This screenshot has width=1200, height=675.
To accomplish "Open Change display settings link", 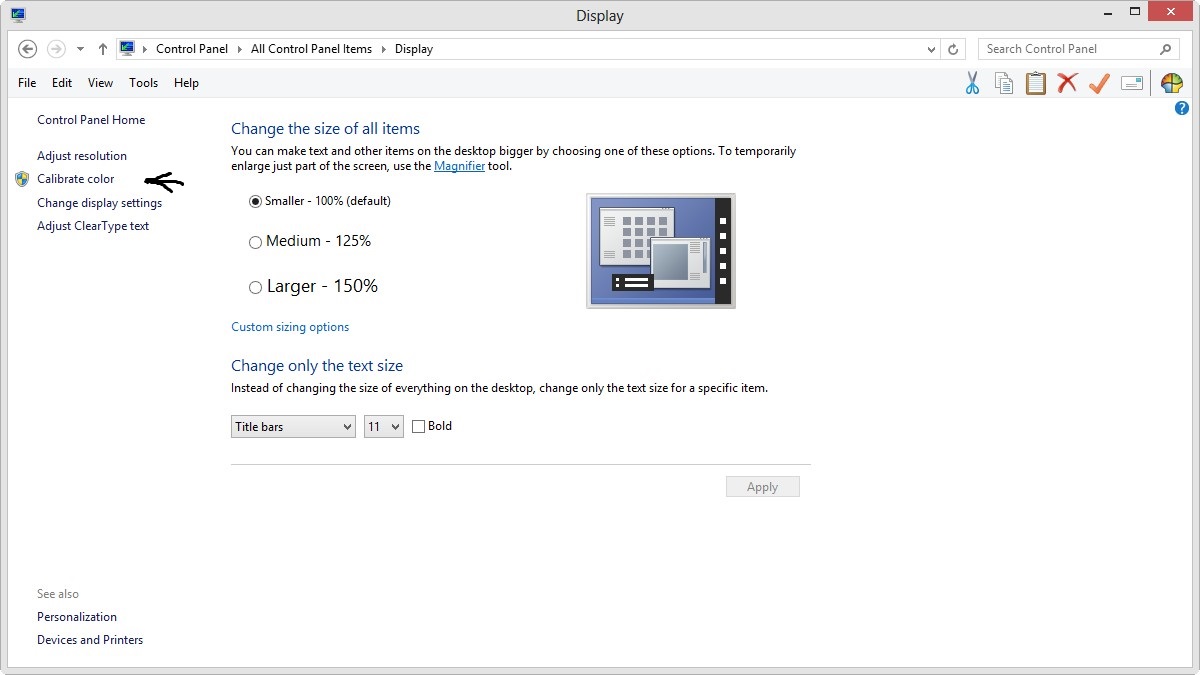I will pyautogui.click(x=99, y=203).
